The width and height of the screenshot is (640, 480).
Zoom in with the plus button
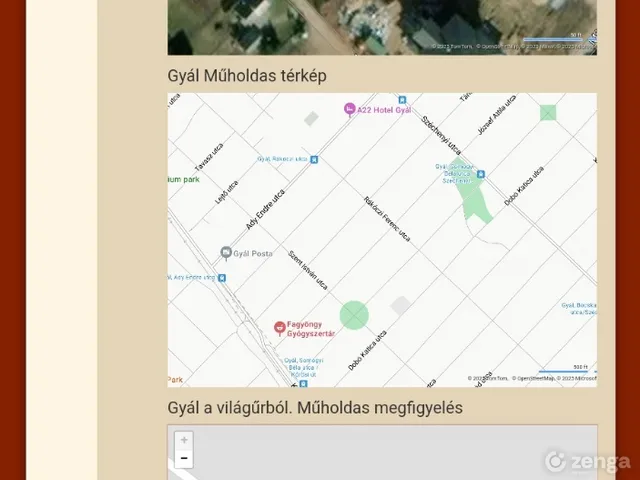[x=184, y=440]
